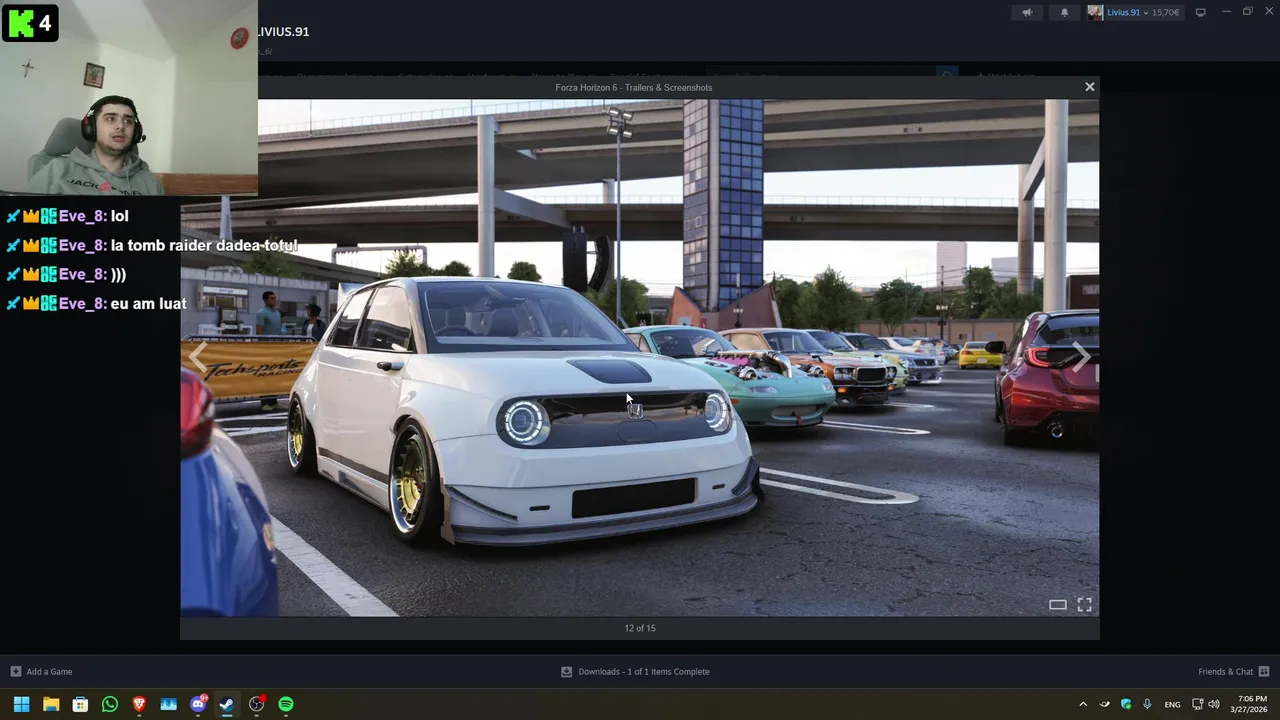This screenshot has width=1280, height=720.
Task: Go to the previous screenshot arrow
Action: [198, 358]
